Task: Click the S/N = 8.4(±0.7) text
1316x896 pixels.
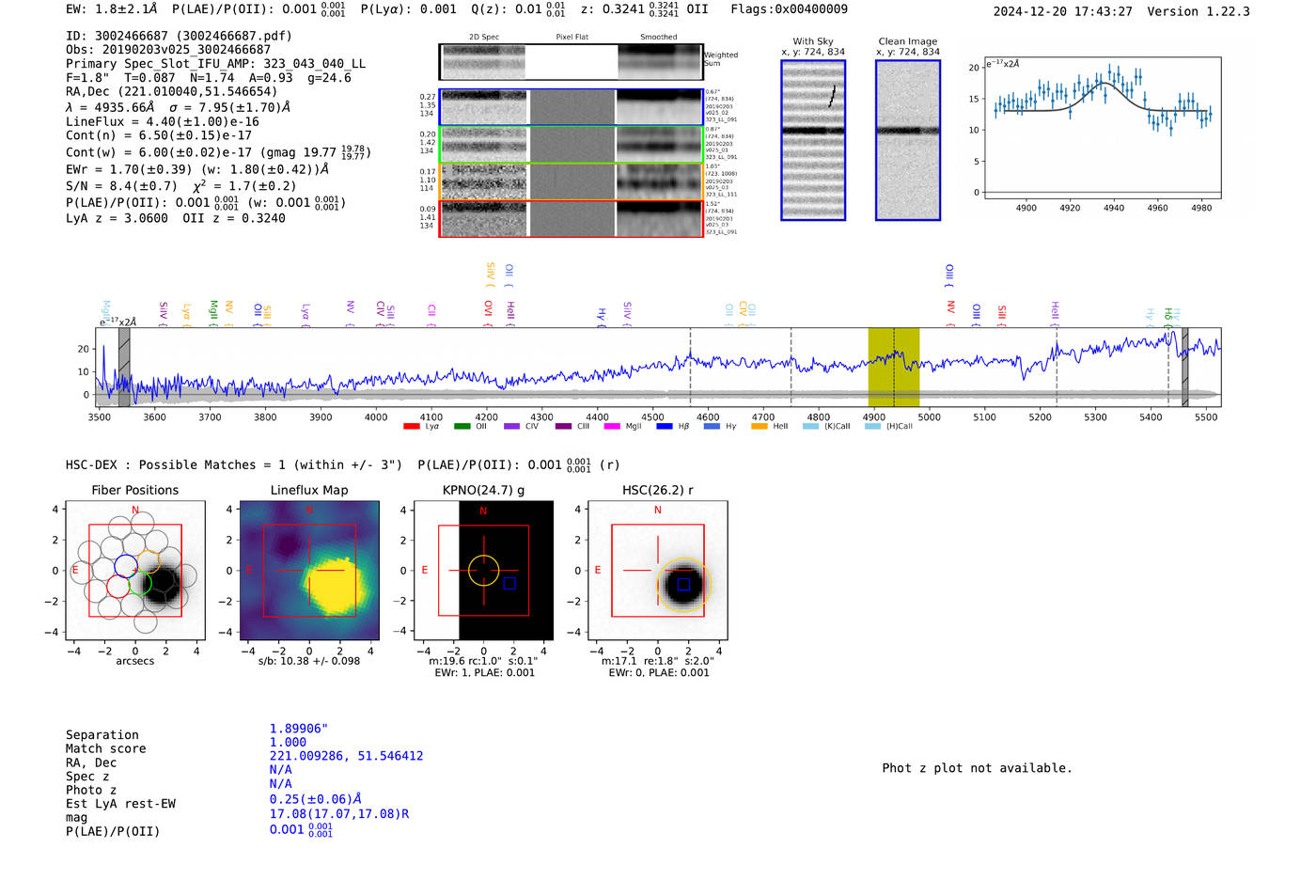Action: tap(121, 186)
